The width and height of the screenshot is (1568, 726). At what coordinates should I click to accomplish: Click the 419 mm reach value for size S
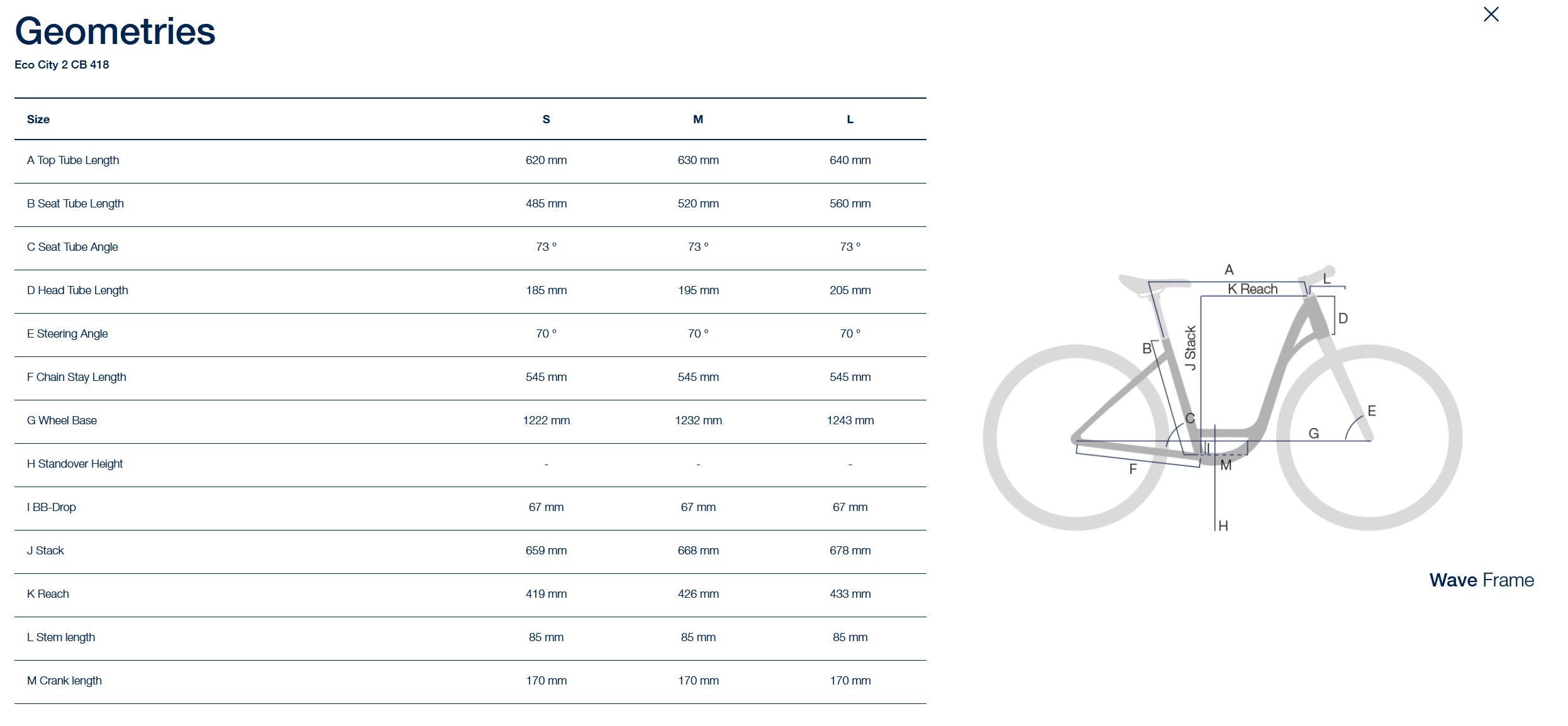click(546, 594)
